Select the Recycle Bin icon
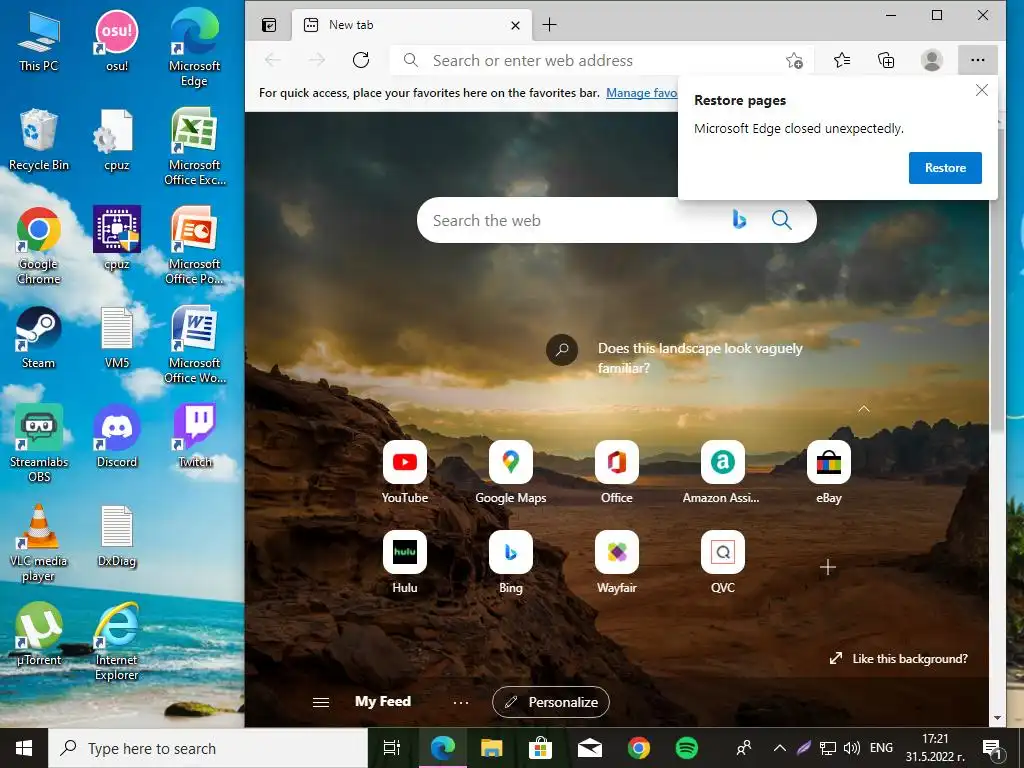 pyautogui.click(x=39, y=140)
